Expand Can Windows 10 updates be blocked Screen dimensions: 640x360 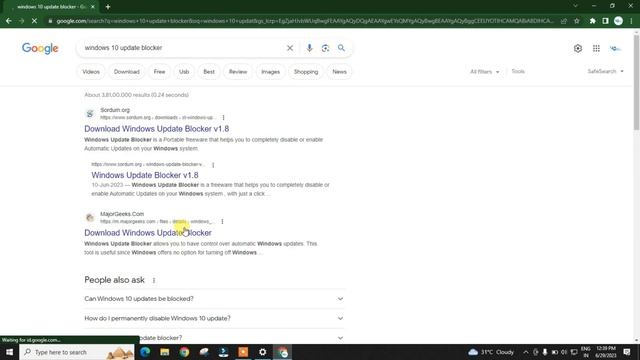tap(214, 299)
